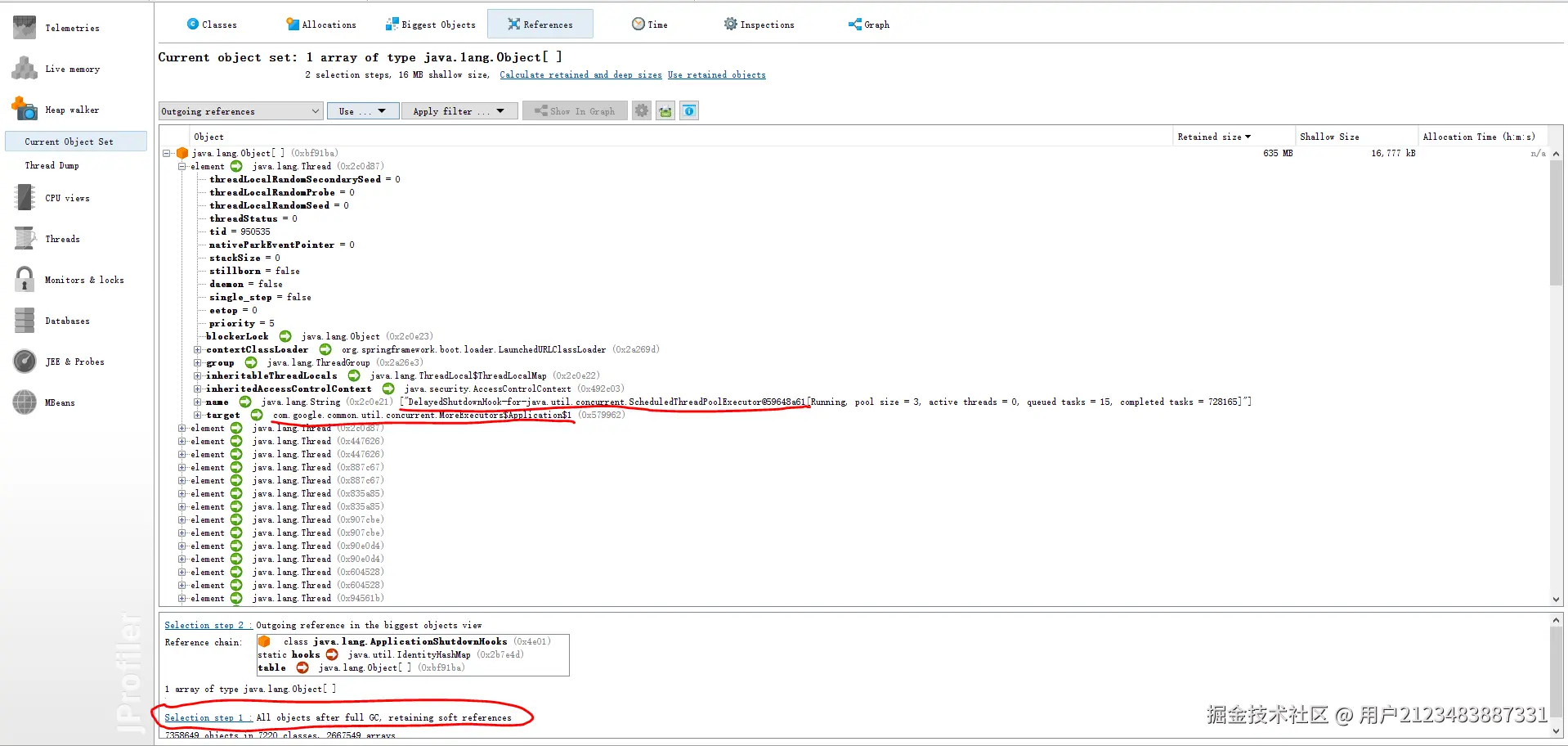Expand the inheritableThreadLocals node

coord(197,375)
